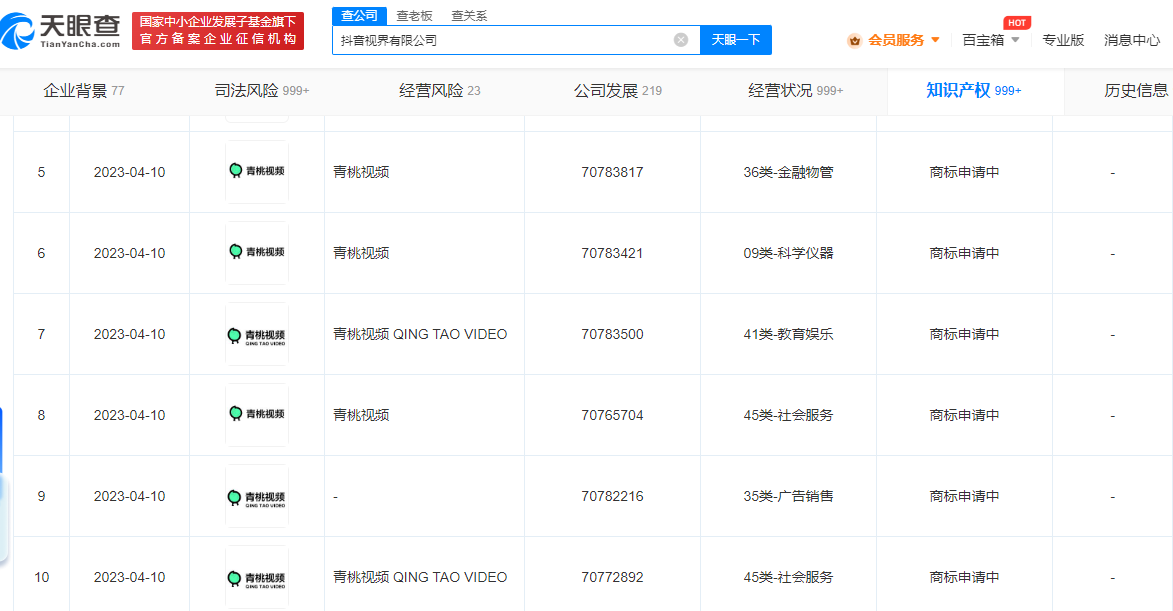
Task: Click 45类-社会服务 in row 8
Action: point(788,415)
